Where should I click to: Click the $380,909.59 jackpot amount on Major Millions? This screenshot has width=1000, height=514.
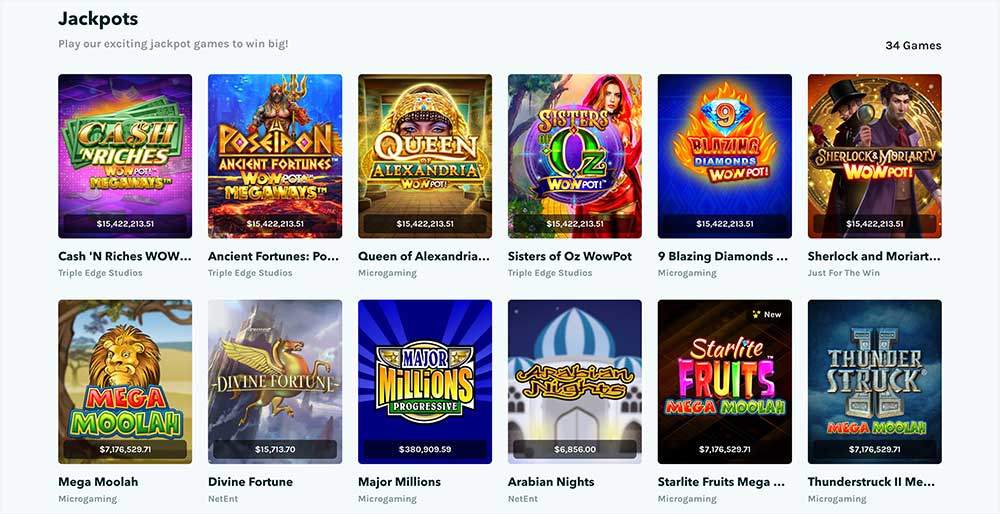(x=425, y=449)
